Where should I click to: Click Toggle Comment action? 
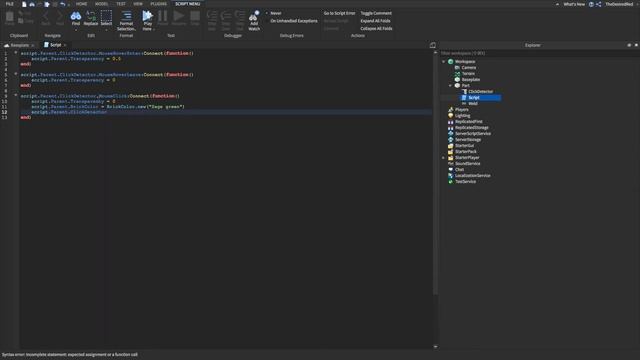coord(376,13)
